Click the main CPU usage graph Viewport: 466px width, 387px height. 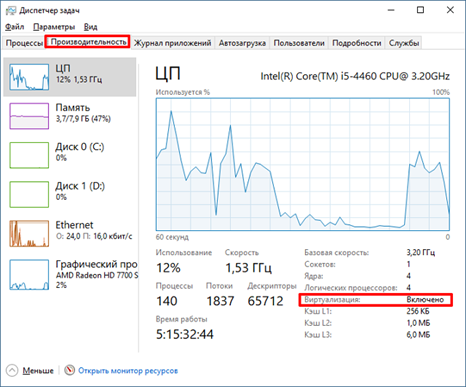click(x=303, y=164)
